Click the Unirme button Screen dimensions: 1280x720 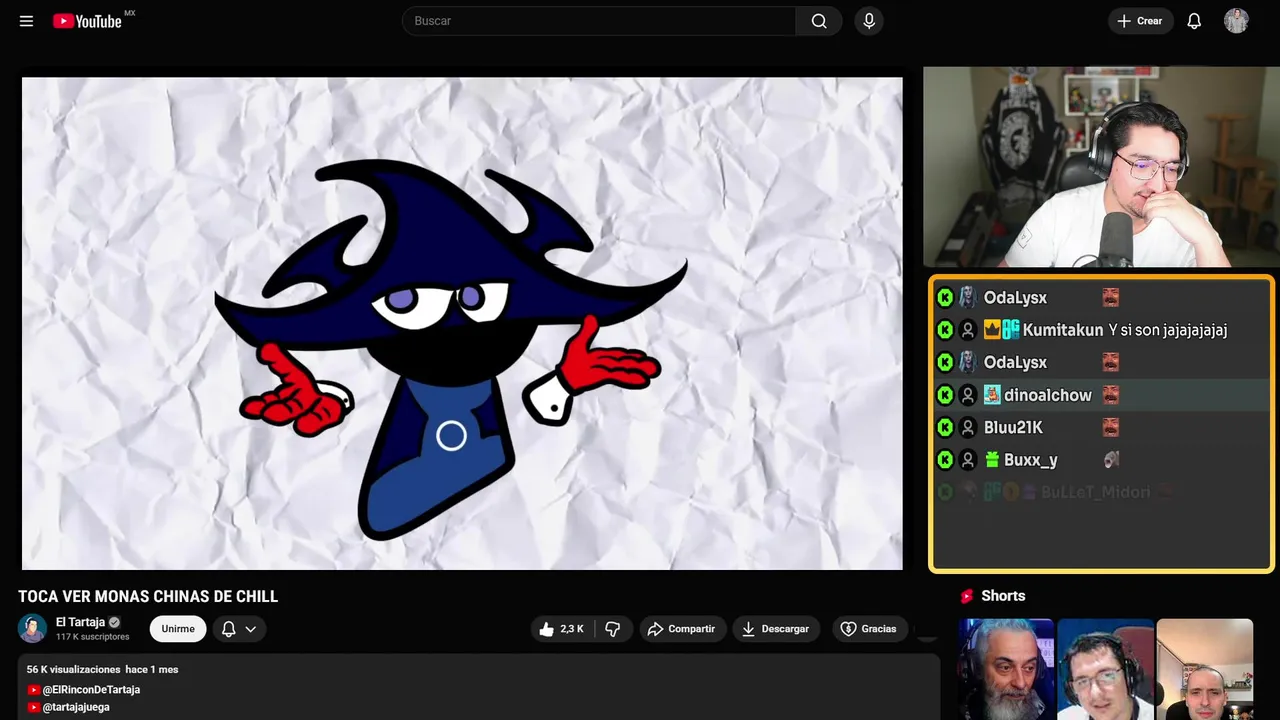pyautogui.click(x=178, y=629)
